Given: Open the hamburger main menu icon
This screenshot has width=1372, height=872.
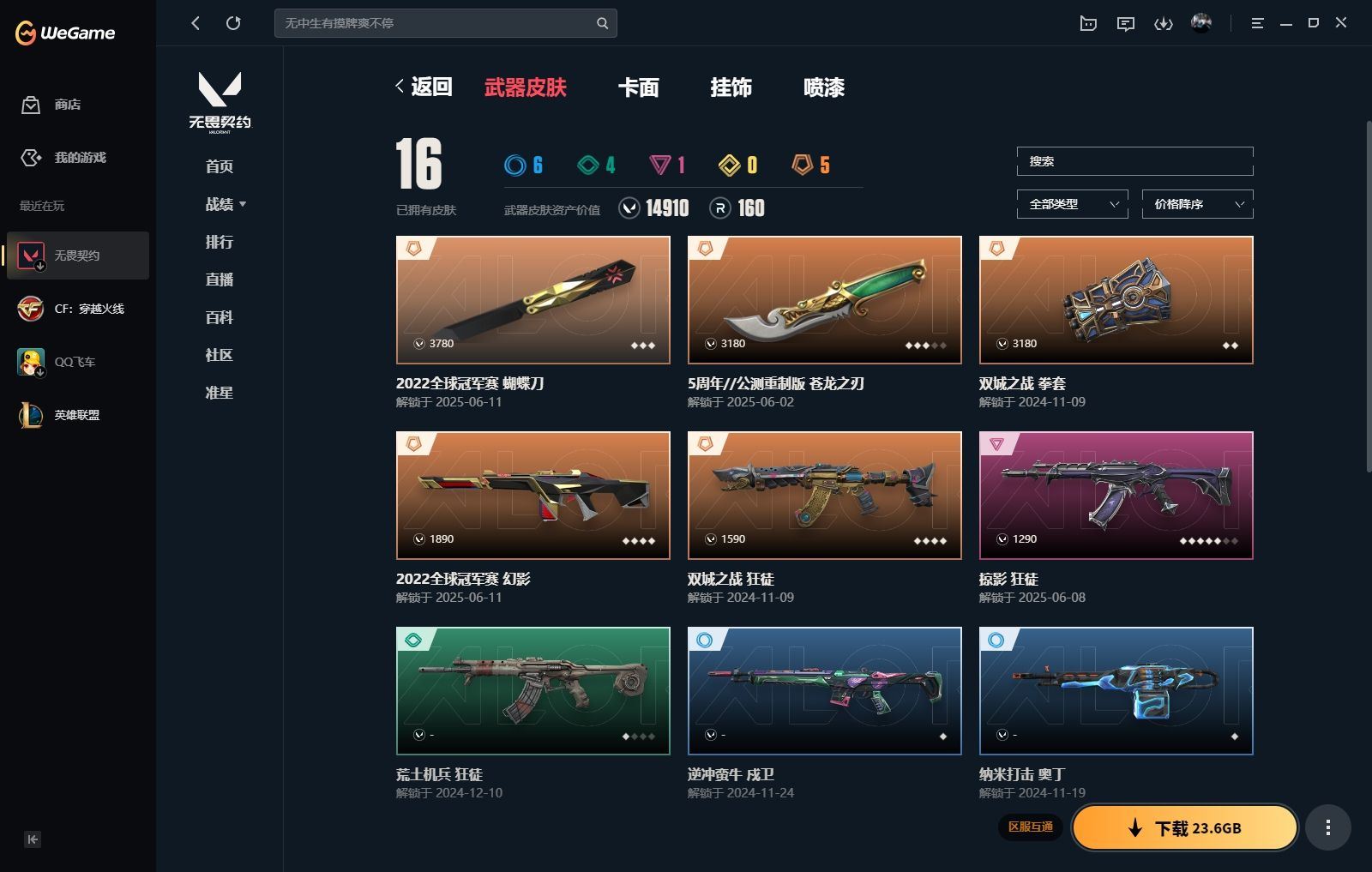Looking at the screenshot, I should point(1257,24).
